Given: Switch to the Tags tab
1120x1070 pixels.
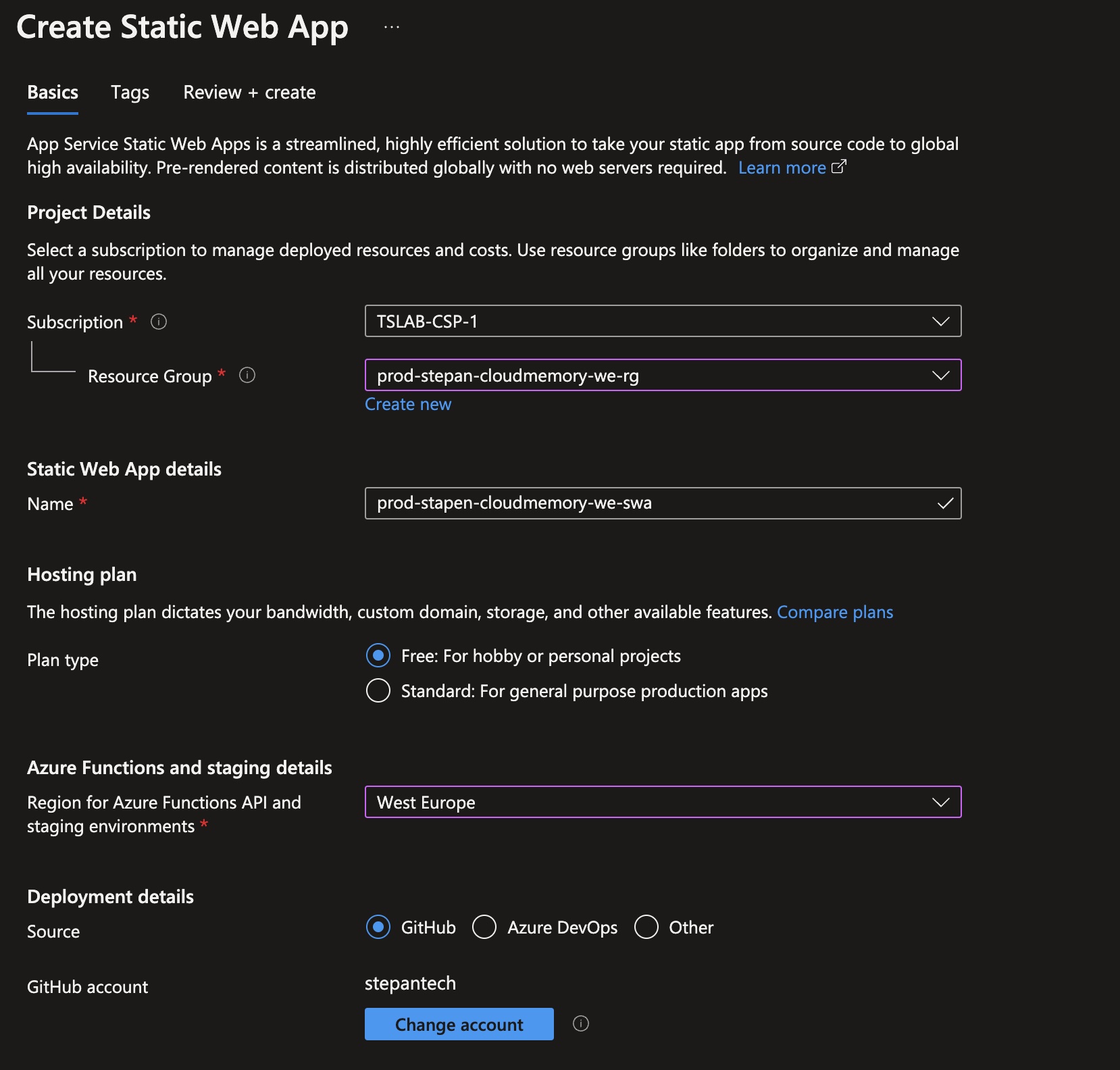Looking at the screenshot, I should point(130,93).
